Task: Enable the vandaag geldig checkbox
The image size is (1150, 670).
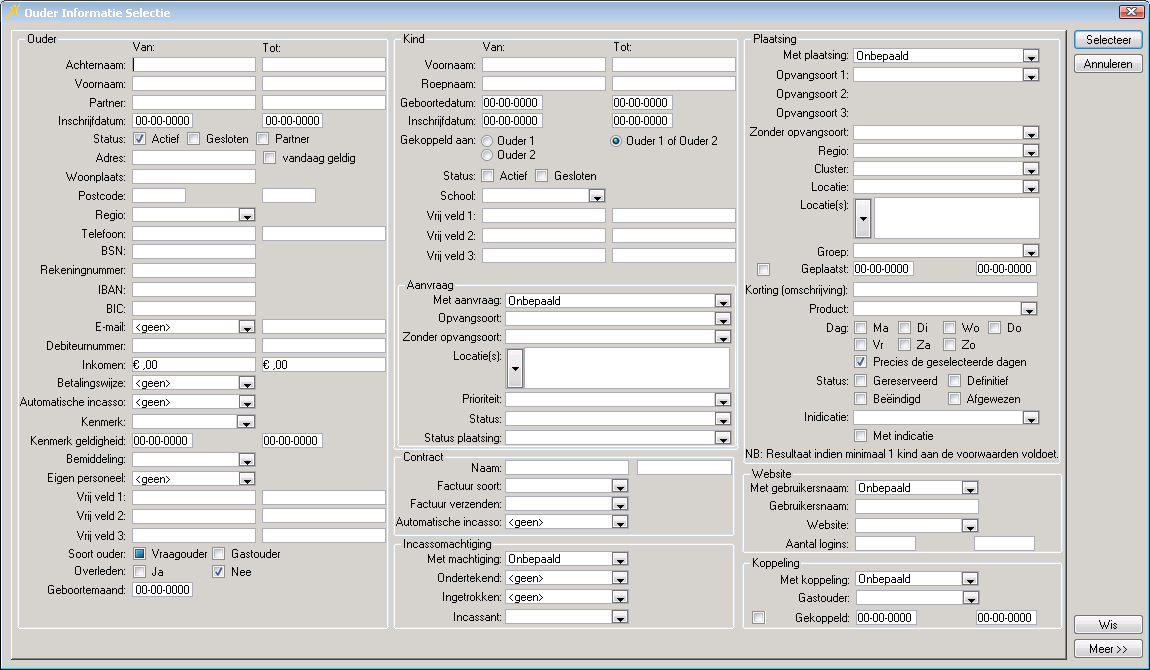Action: (269, 157)
